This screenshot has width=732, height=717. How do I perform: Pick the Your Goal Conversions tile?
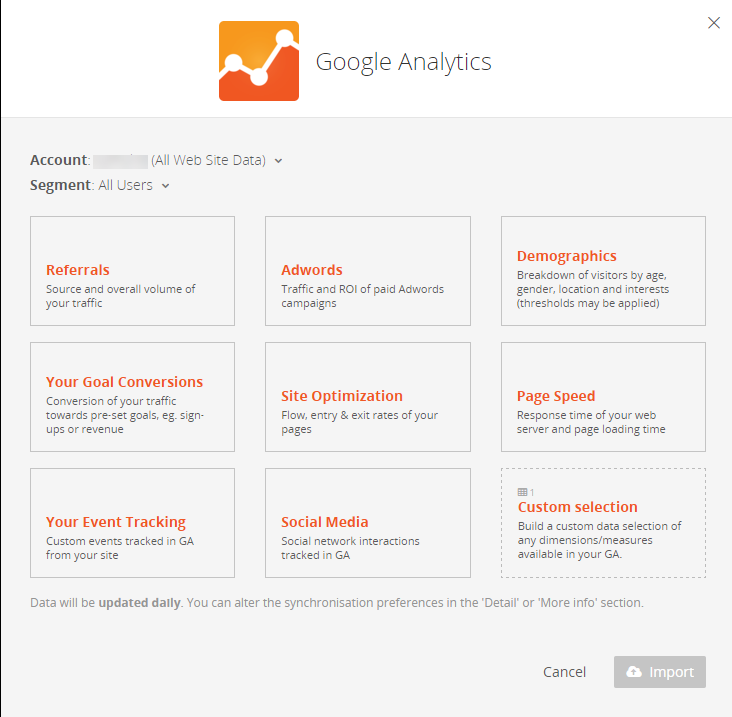click(132, 397)
